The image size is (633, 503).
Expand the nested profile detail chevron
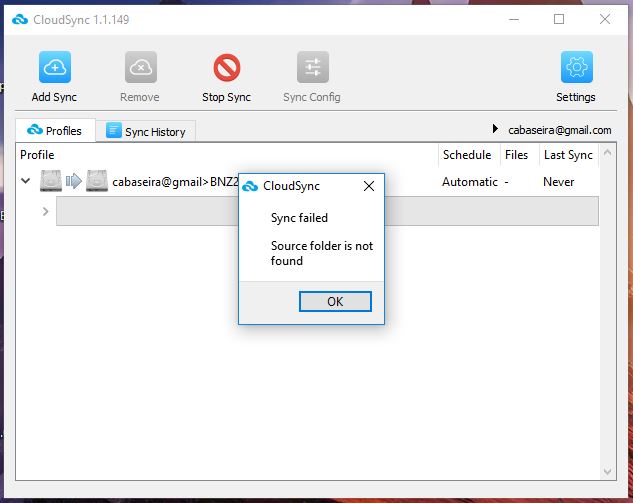pos(45,211)
